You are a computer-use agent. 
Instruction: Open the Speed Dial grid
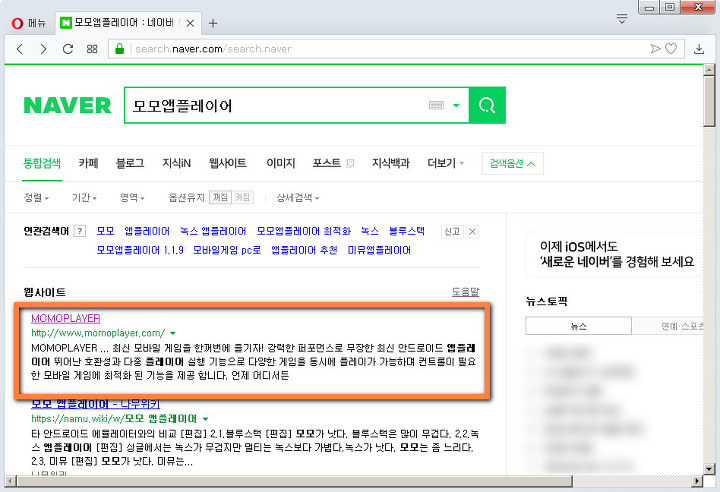pyautogui.click(x=92, y=49)
